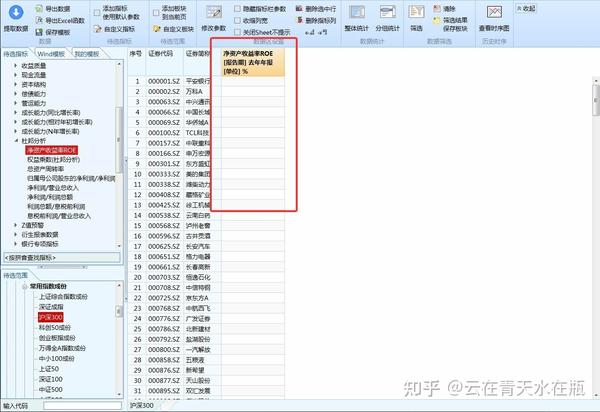600x412 pixels.
Task: Click the 清除 filter icon
Action: coord(437,8)
